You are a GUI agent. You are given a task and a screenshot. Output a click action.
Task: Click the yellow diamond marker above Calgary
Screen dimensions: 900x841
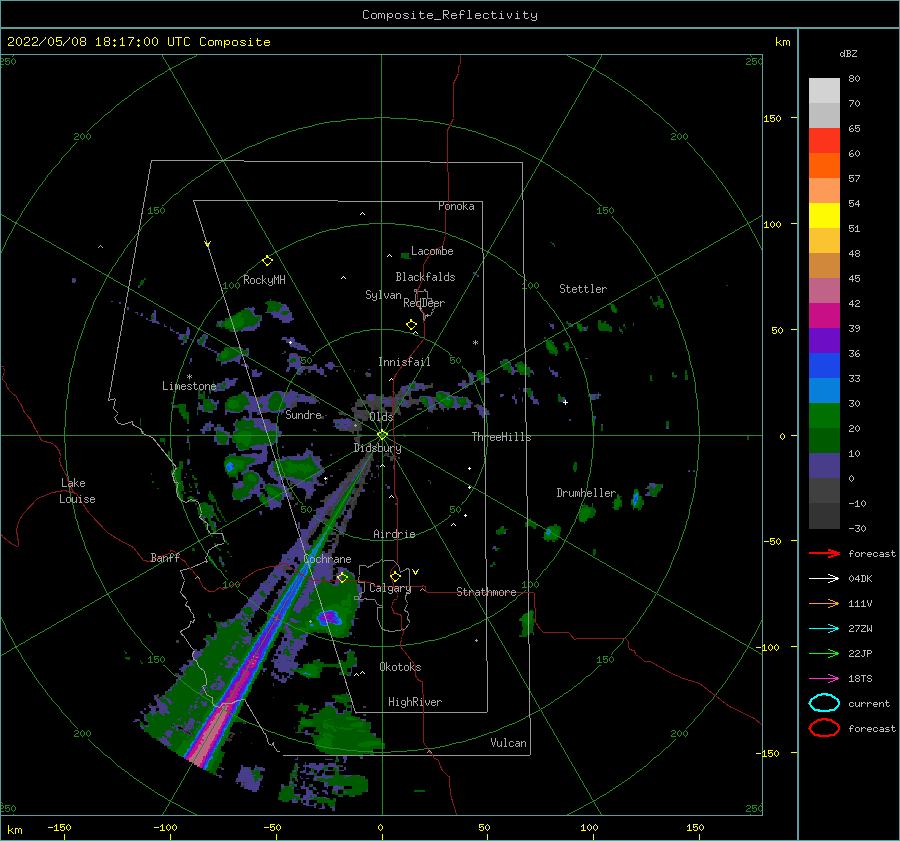click(395, 576)
